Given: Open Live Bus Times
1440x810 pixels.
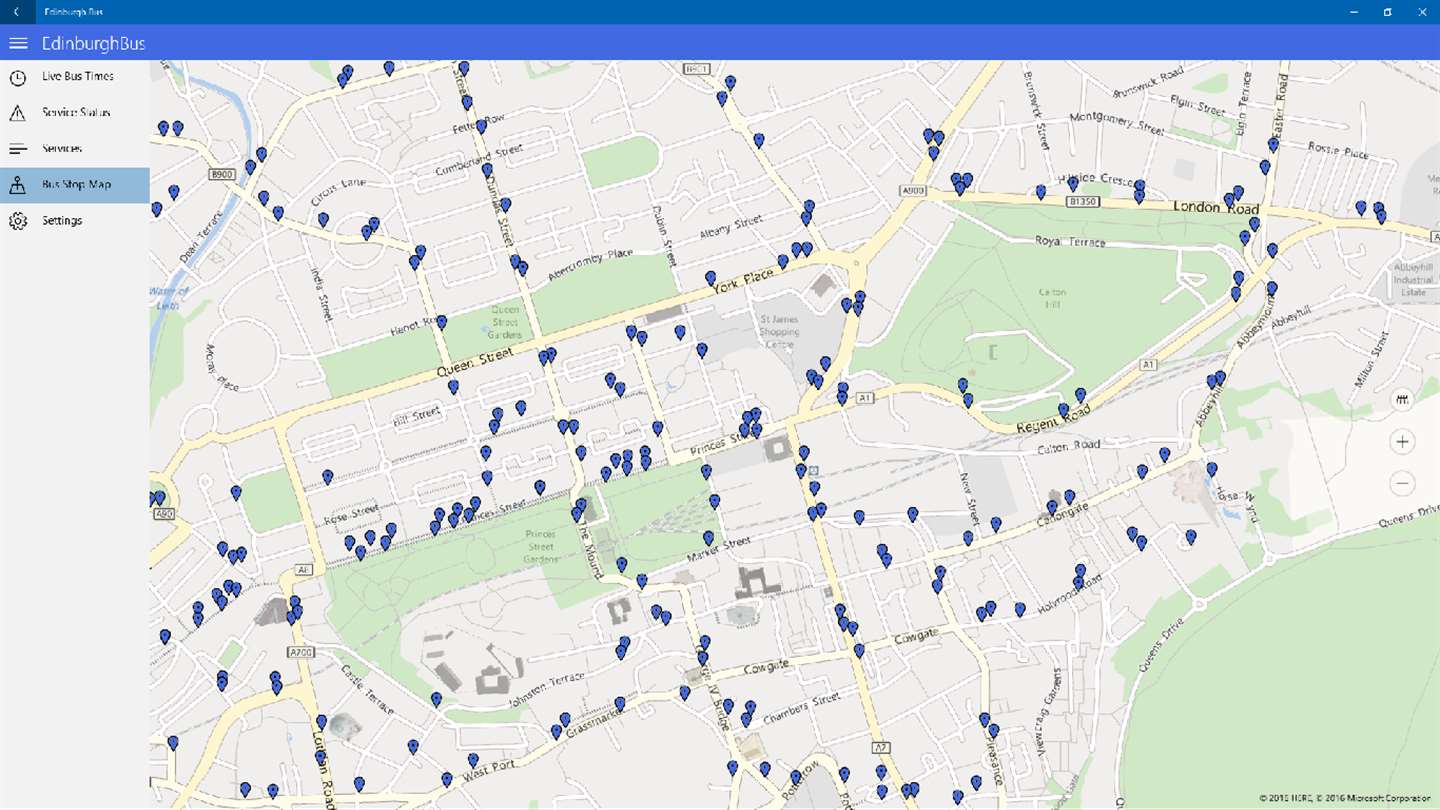Looking at the screenshot, I should [75, 77].
